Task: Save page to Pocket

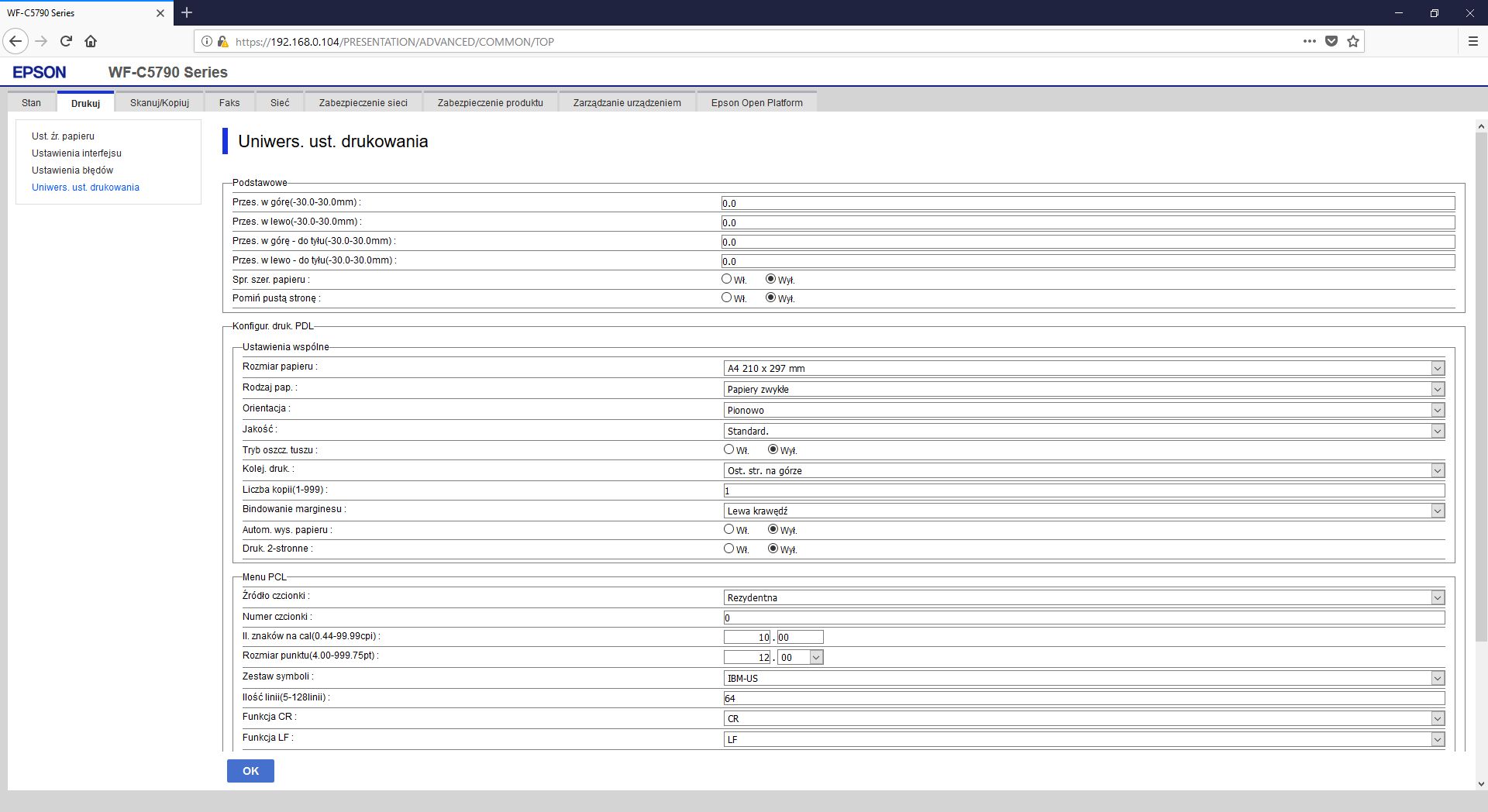Action: pyautogui.click(x=1331, y=41)
